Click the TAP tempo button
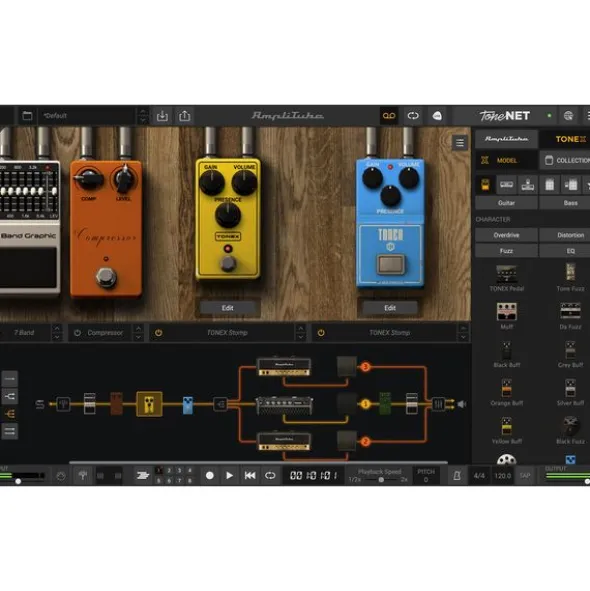The image size is (590, 591). (x=525, y=476)
